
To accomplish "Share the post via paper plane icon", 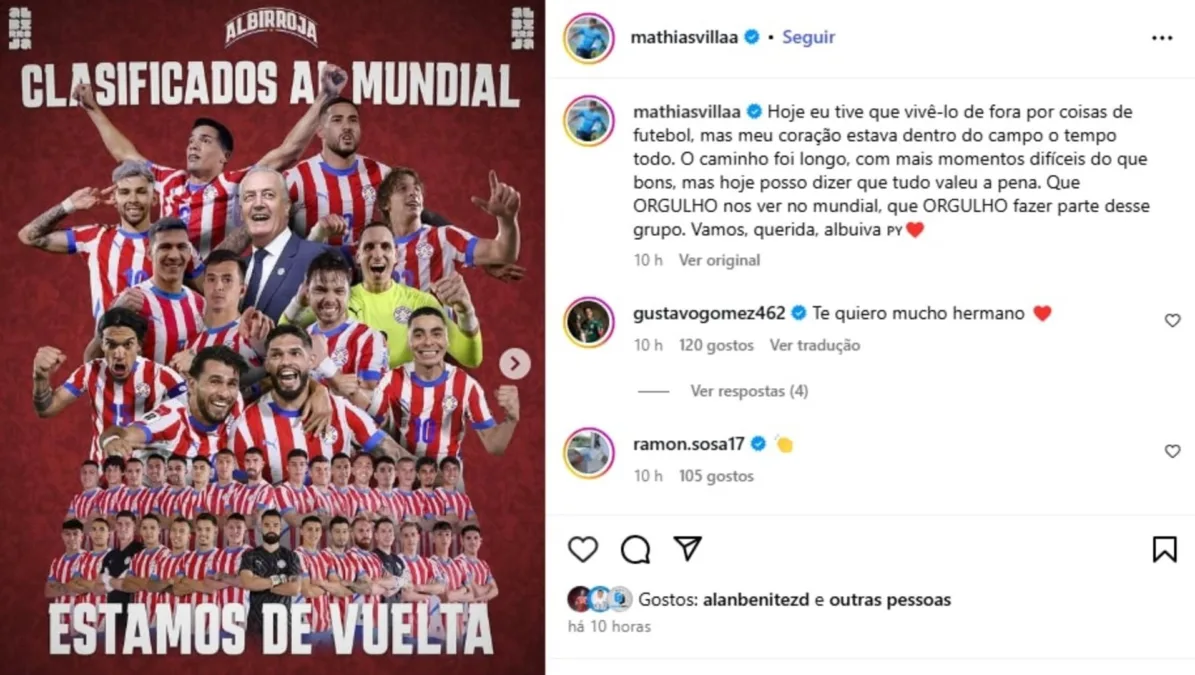I will (687, 549).
